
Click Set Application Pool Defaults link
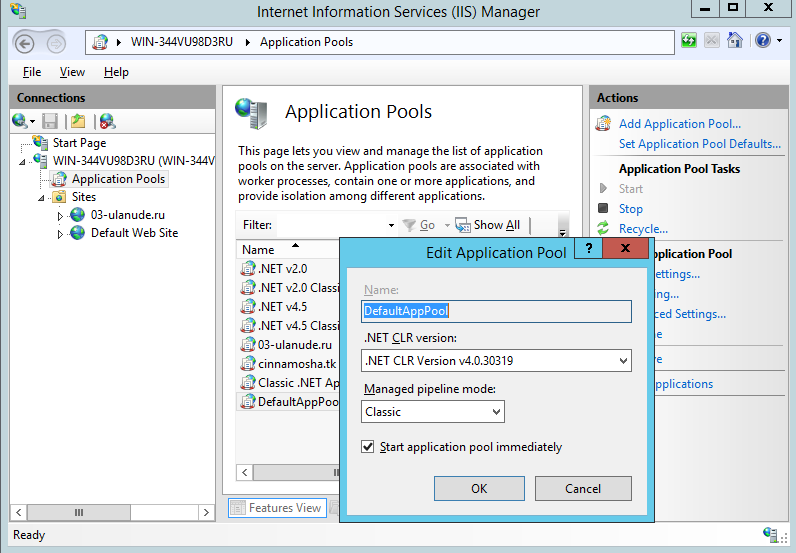point(700,144)
